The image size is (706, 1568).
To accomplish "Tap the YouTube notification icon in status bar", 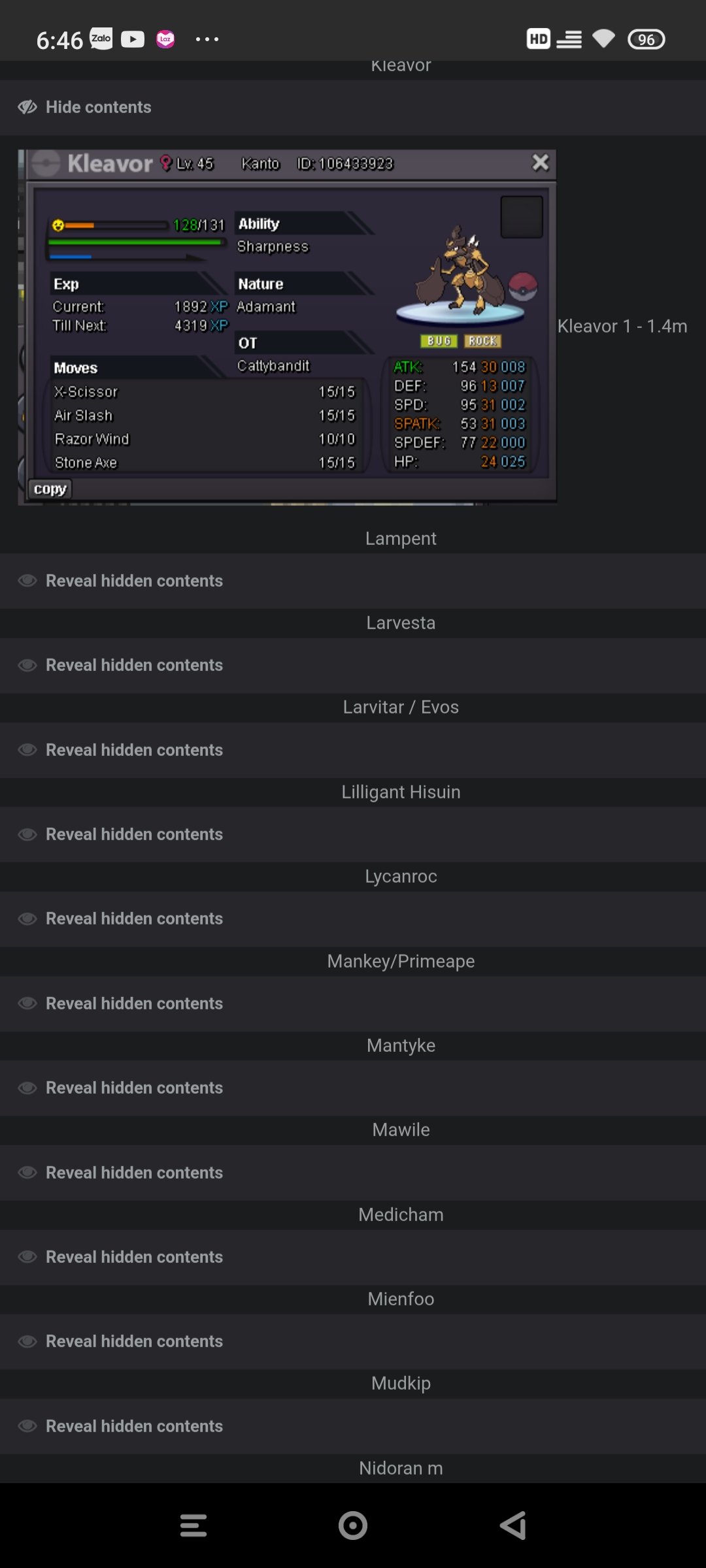I will [133, 39].
